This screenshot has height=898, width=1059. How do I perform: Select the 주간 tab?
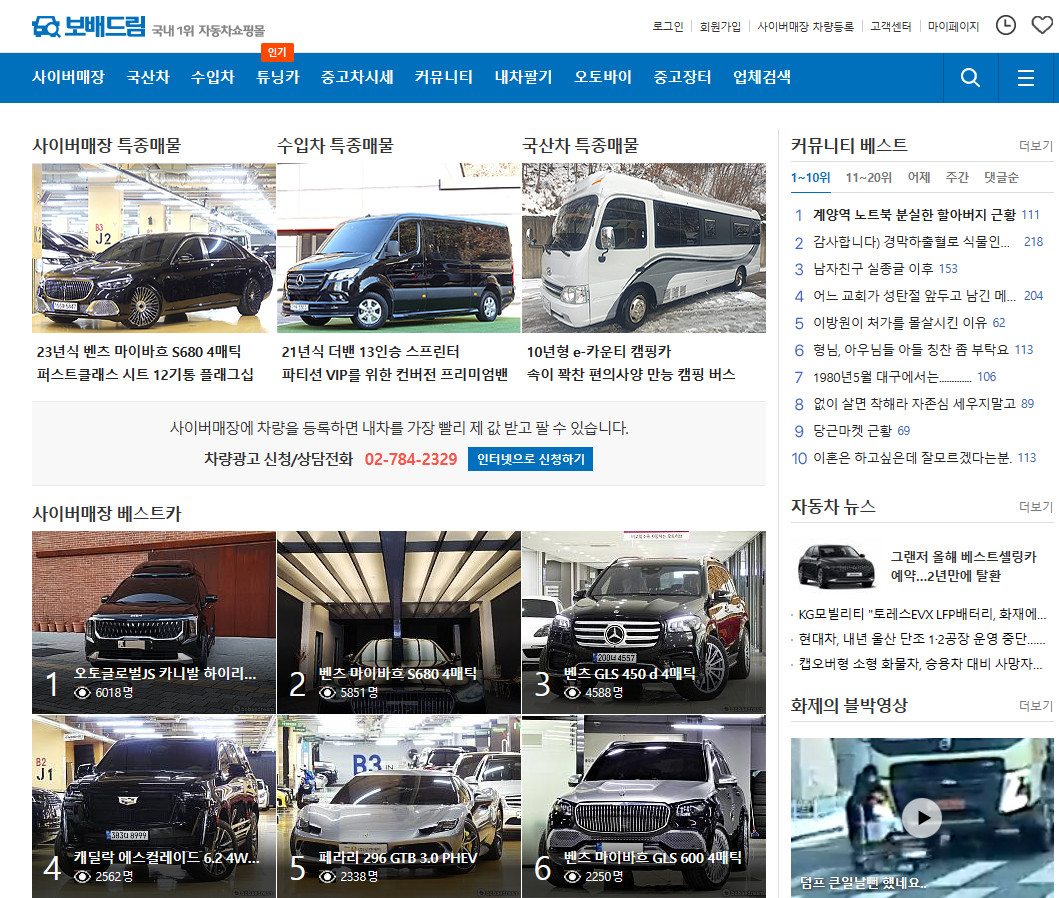pos(957,178)
